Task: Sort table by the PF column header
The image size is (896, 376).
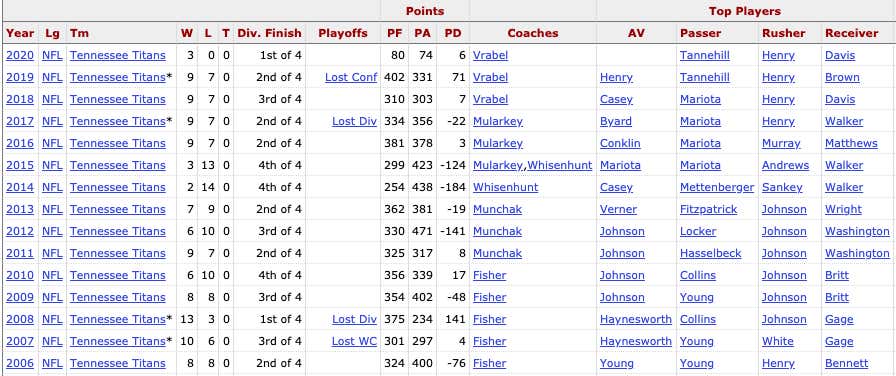Action: click(x=394, y=33)
